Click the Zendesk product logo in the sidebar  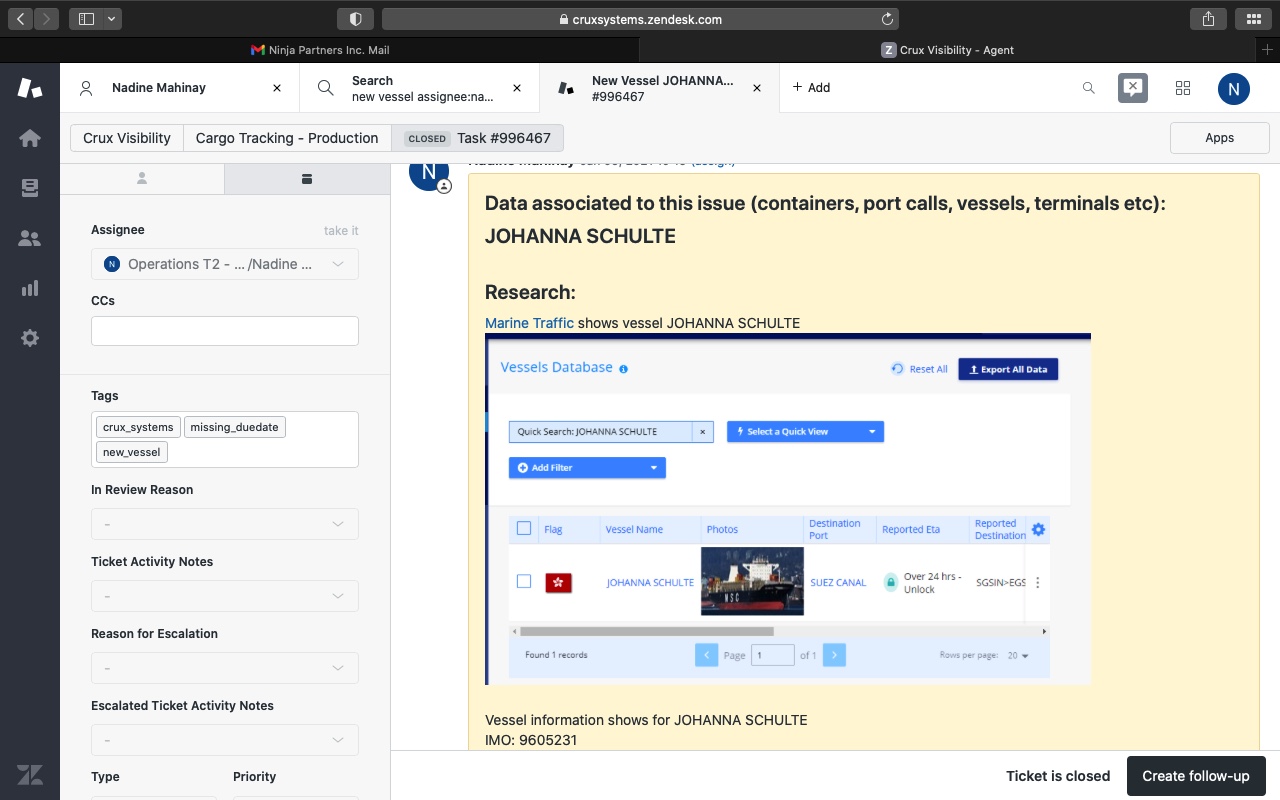[30, 88]
